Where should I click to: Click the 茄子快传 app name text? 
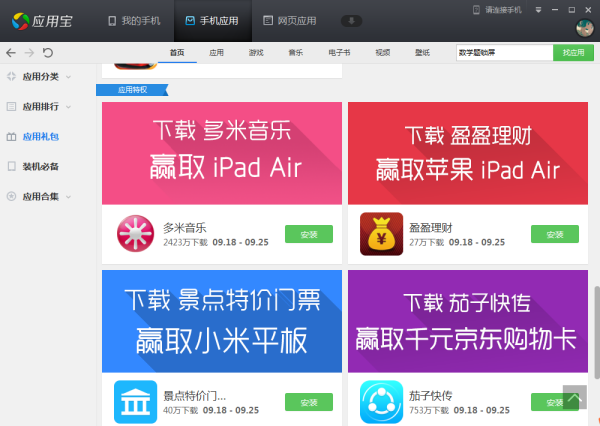point(431,396)
